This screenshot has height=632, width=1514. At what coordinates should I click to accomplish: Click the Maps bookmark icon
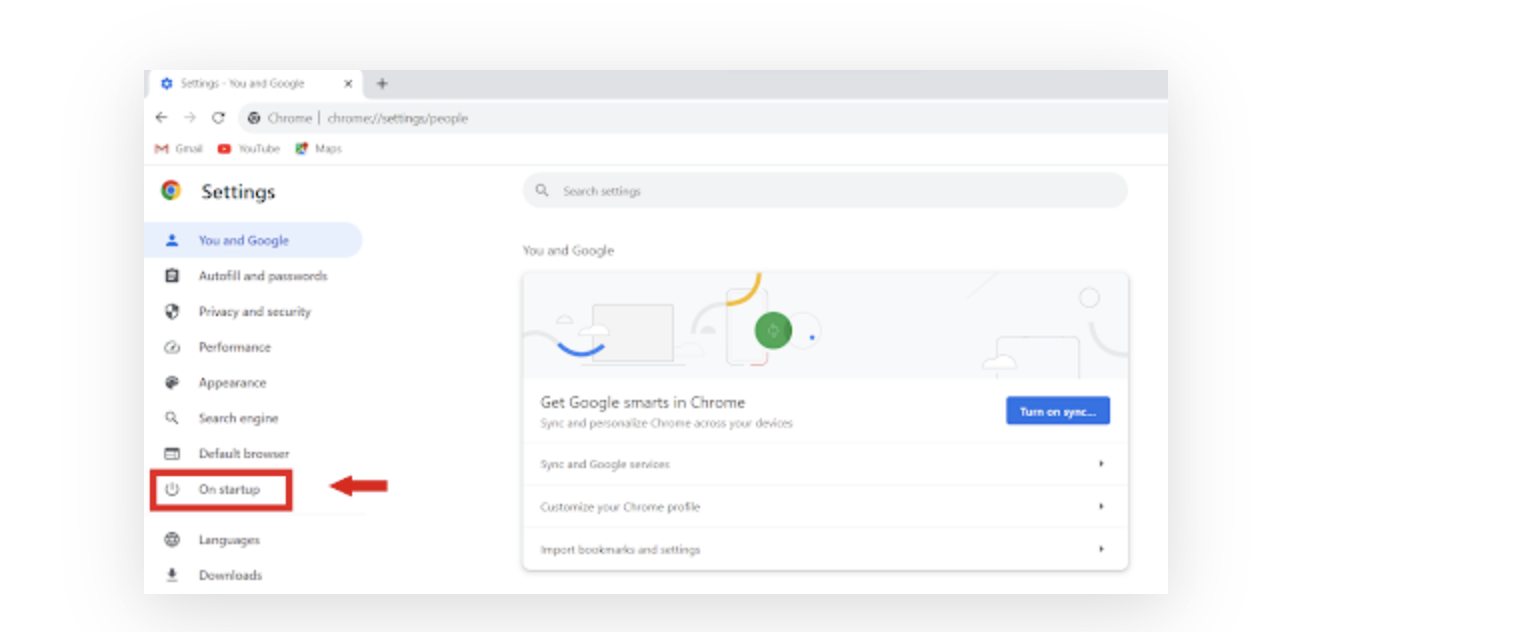301,148
